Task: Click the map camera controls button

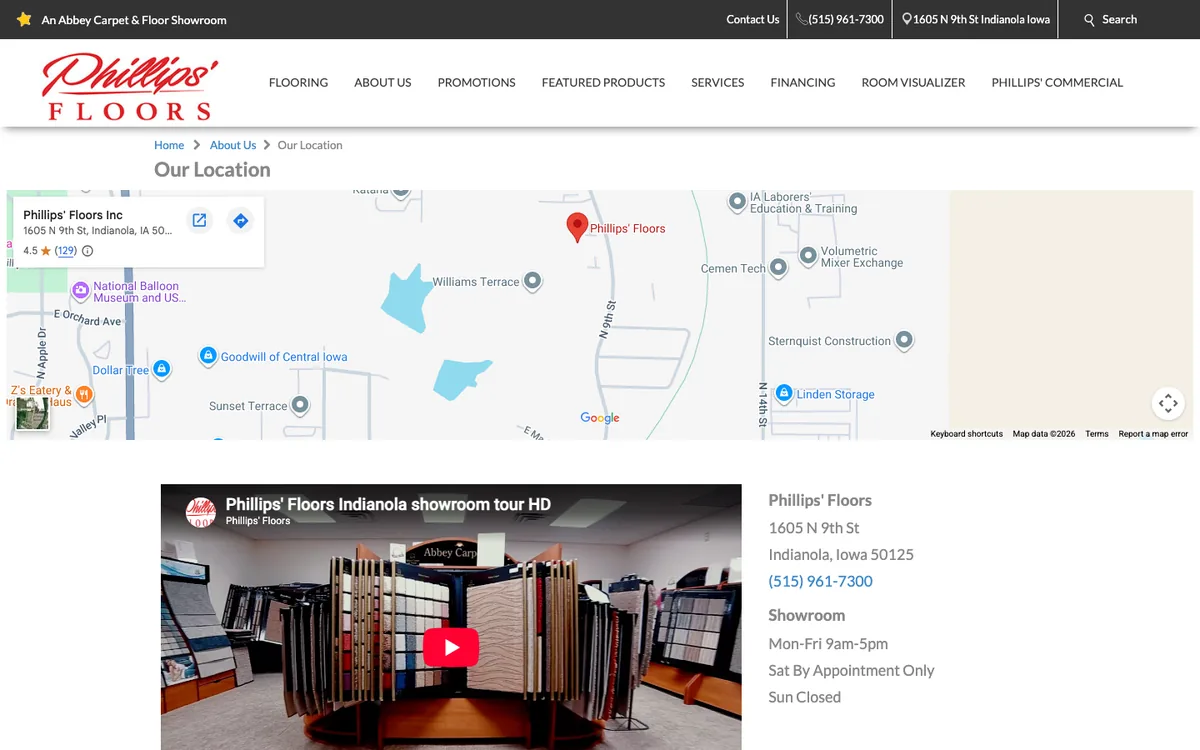Action: click(1168, 403)
